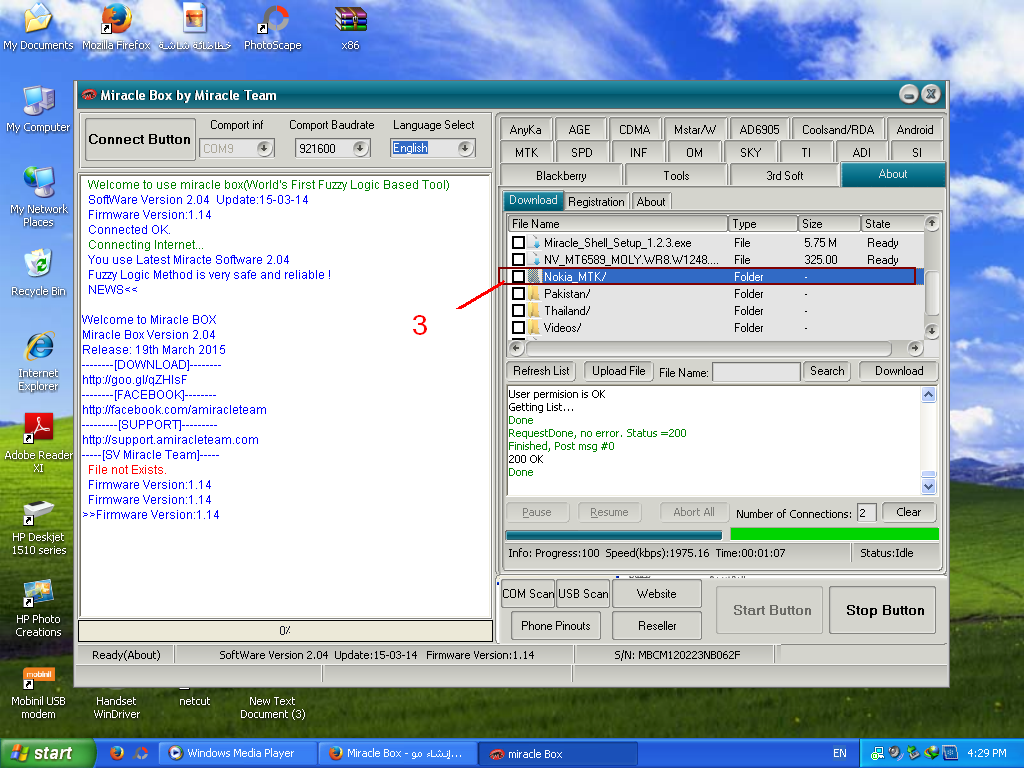The width and height of the screenshot is (1024, 768).
Task: Switch to the Coolsand/RDA tab
Action: point(838,129)
